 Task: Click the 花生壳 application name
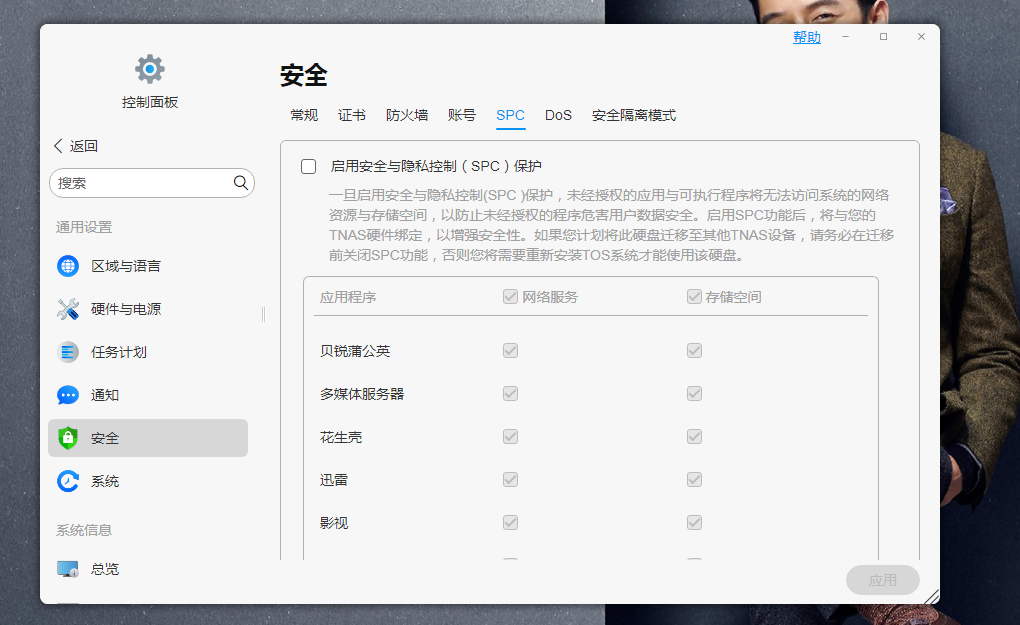[x=341, y=437]
